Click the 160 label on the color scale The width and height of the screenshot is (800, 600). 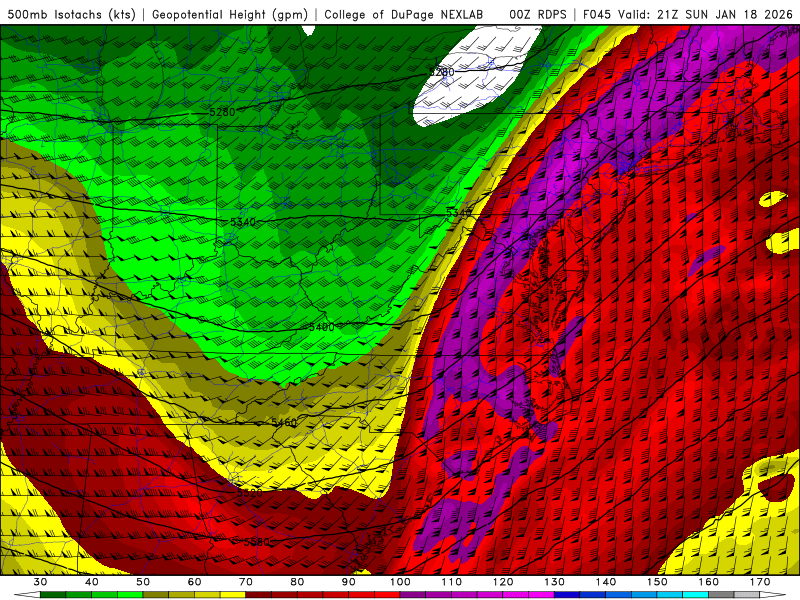point(709,582)
